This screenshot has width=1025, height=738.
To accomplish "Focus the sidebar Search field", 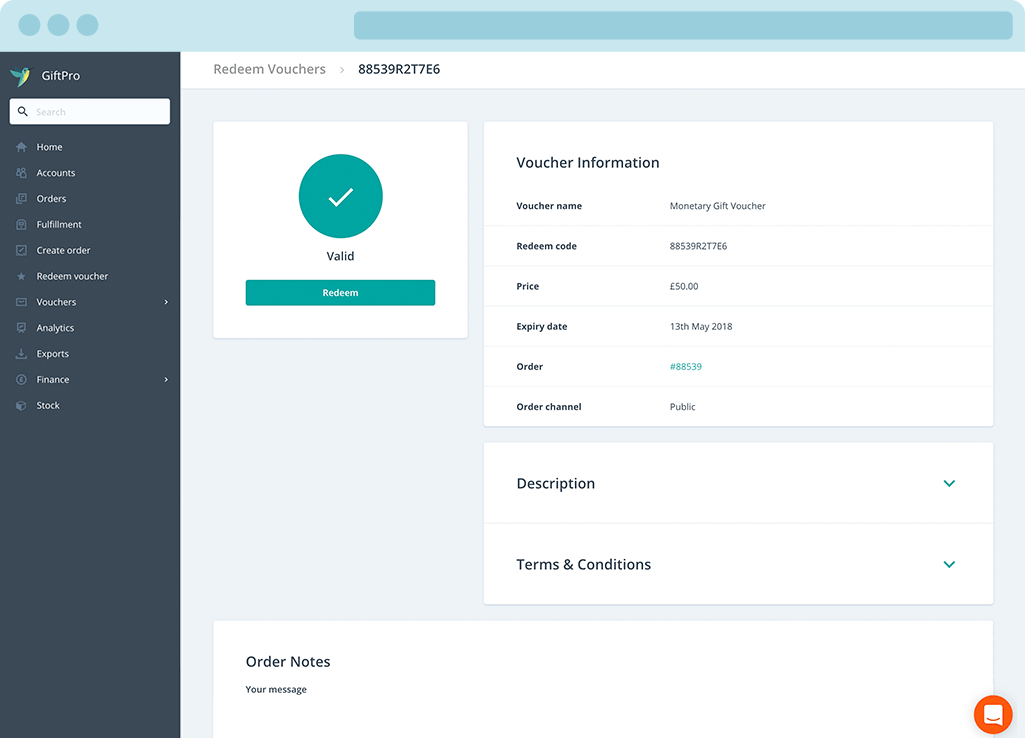I will 90,112.
